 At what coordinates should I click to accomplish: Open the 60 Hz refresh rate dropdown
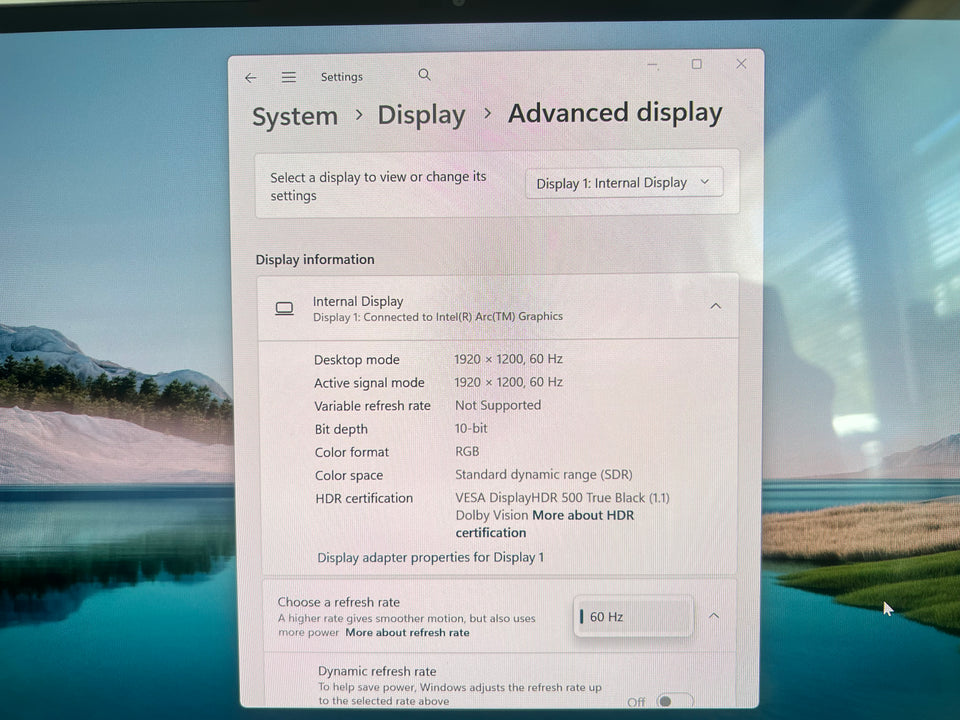pos(635,617)
